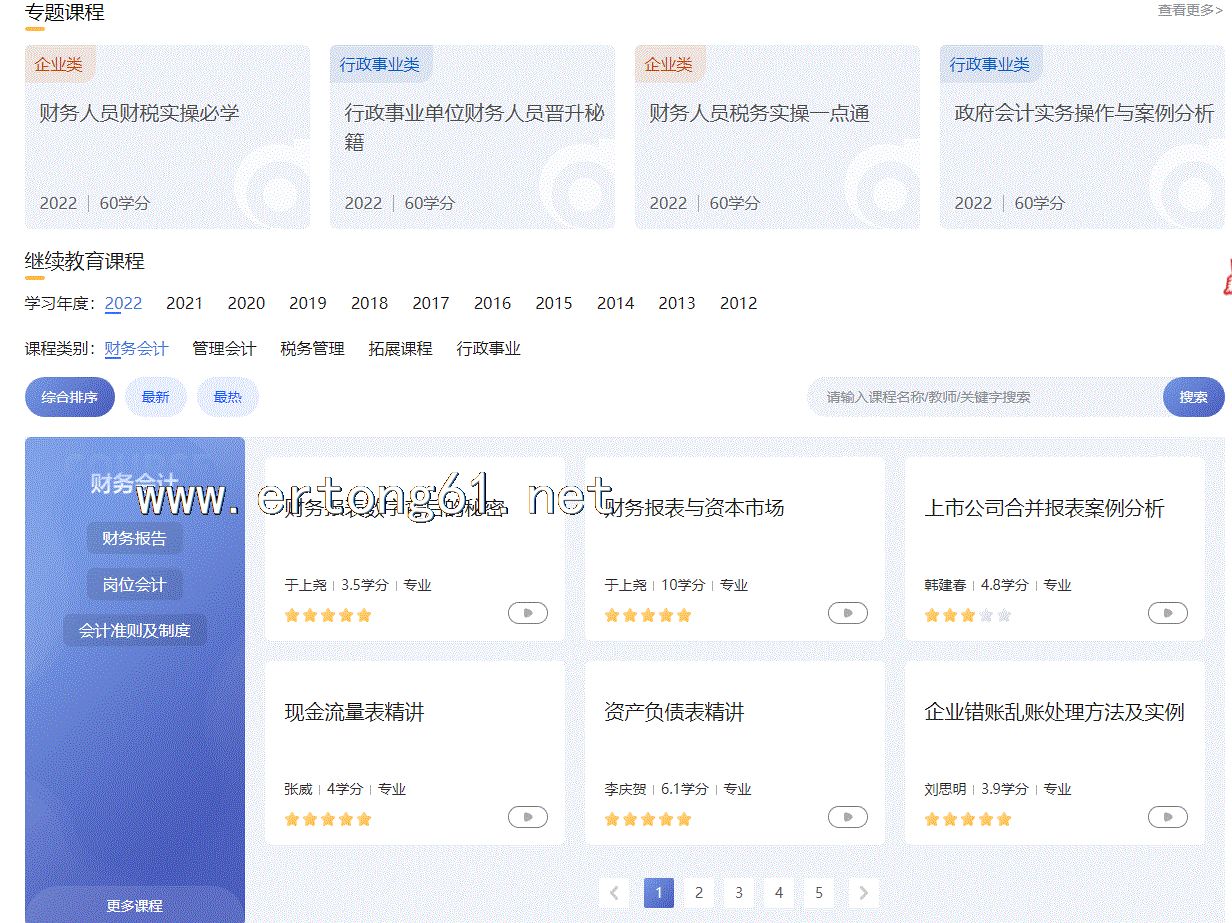
Task: Go to next page with right arrow
Action: [x=863, y=893]
